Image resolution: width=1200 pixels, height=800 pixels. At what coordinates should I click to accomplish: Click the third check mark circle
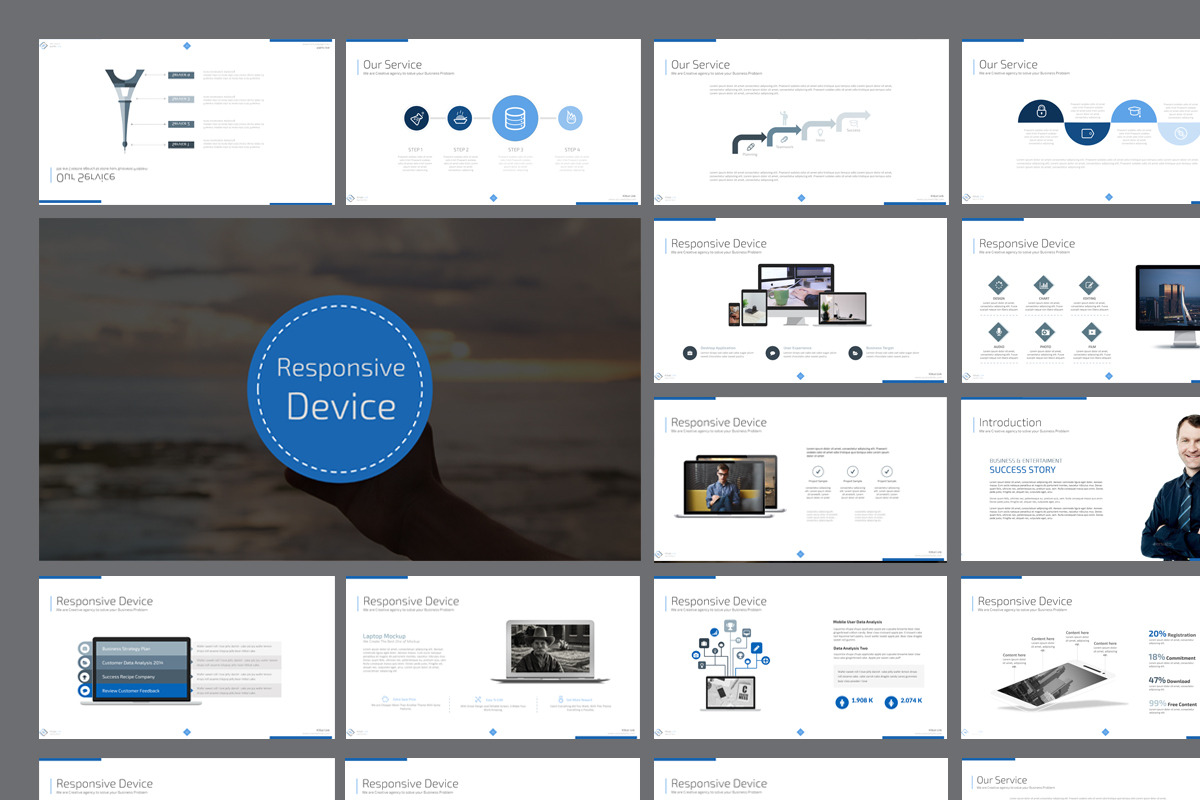tap(886, 472)
